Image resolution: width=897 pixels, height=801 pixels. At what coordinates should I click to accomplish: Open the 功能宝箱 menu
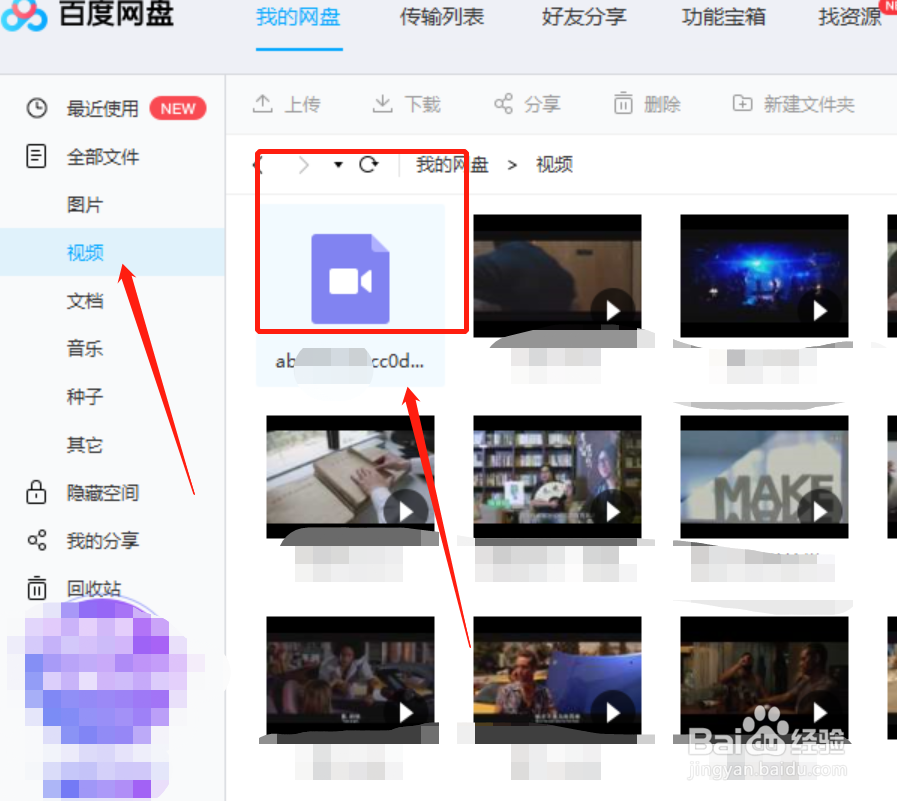coord(723,17)
